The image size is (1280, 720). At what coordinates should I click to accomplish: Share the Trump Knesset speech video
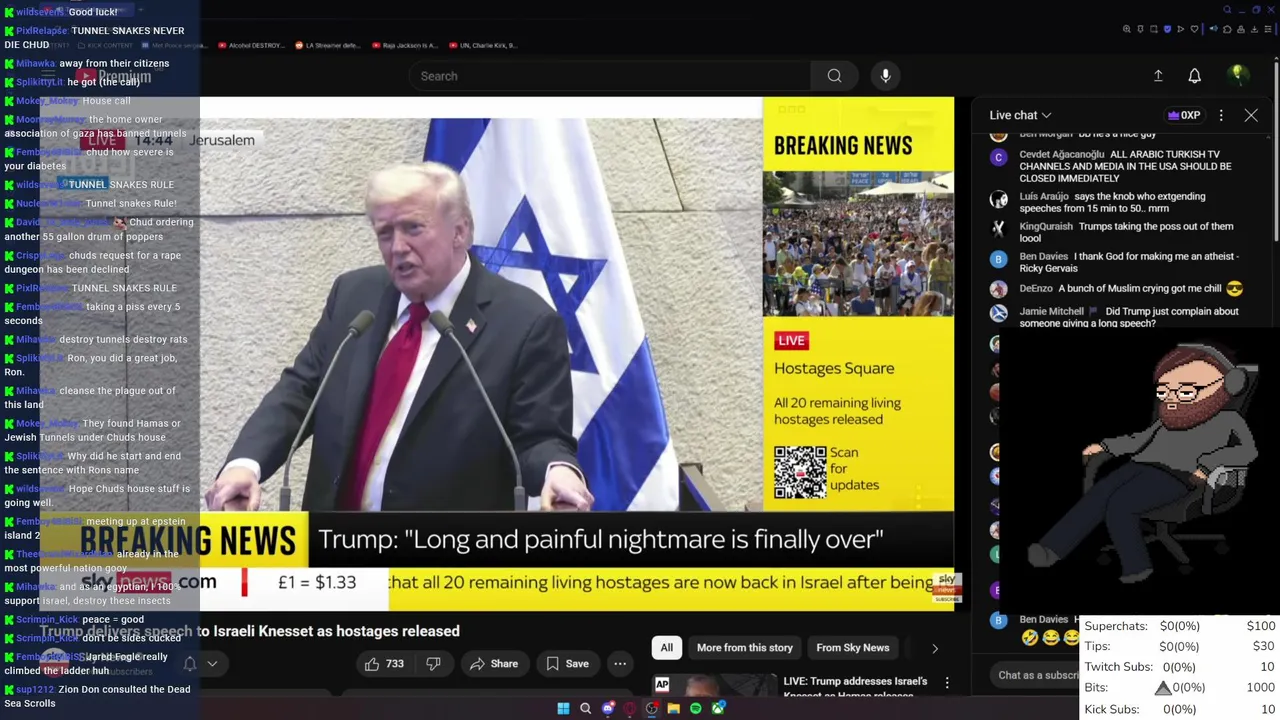click(x=494, y=664)
